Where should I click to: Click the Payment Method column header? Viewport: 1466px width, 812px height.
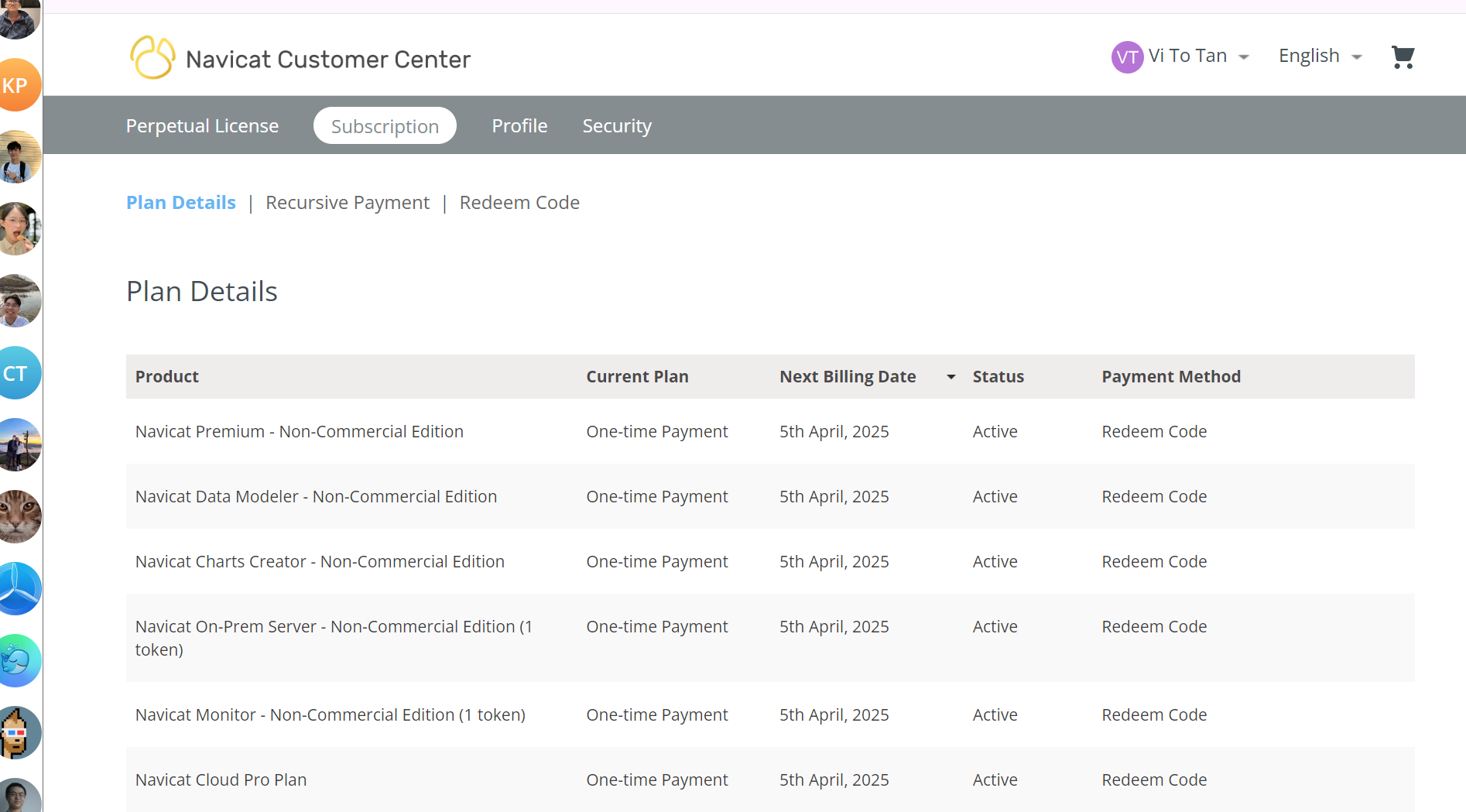pyautogui.click(x=1171, y=377)
